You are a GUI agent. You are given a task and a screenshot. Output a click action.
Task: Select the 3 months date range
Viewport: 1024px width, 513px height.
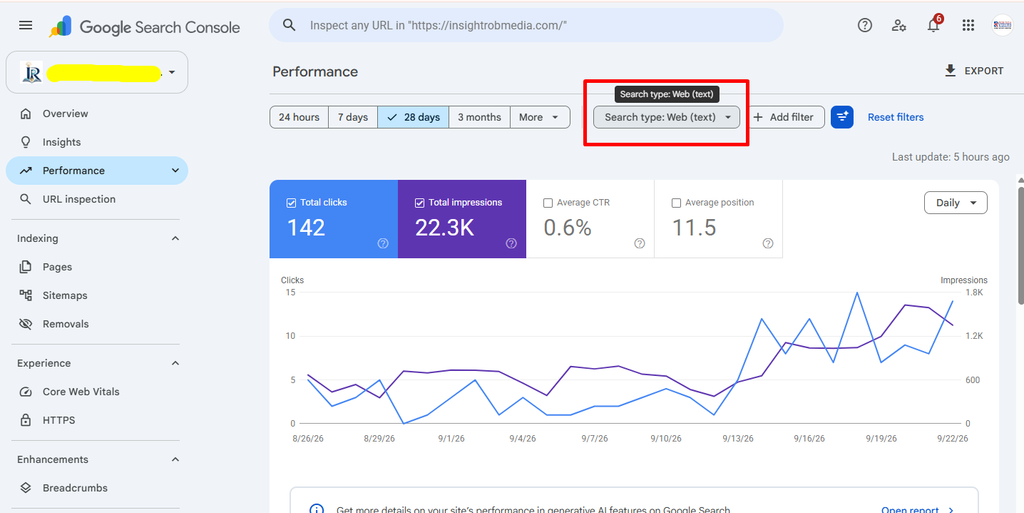coord(479,117)
